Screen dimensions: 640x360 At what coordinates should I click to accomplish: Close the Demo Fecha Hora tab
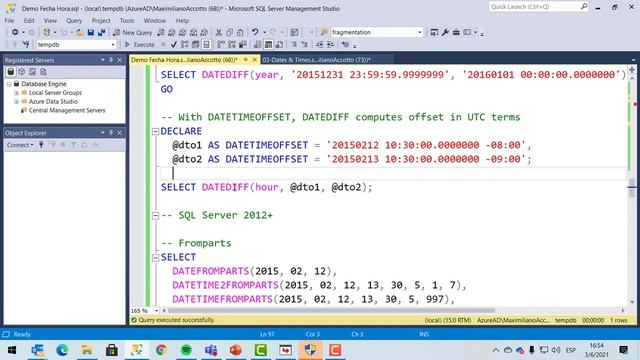(255, 60)
